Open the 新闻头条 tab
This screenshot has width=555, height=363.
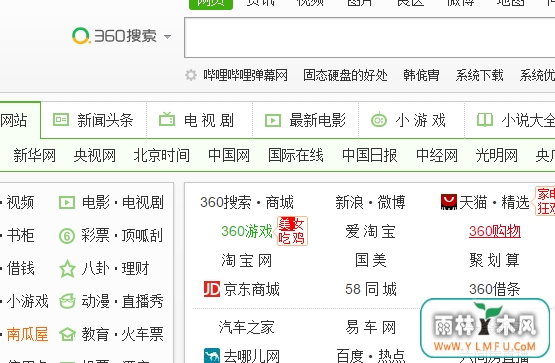click(x=105, y=120)
